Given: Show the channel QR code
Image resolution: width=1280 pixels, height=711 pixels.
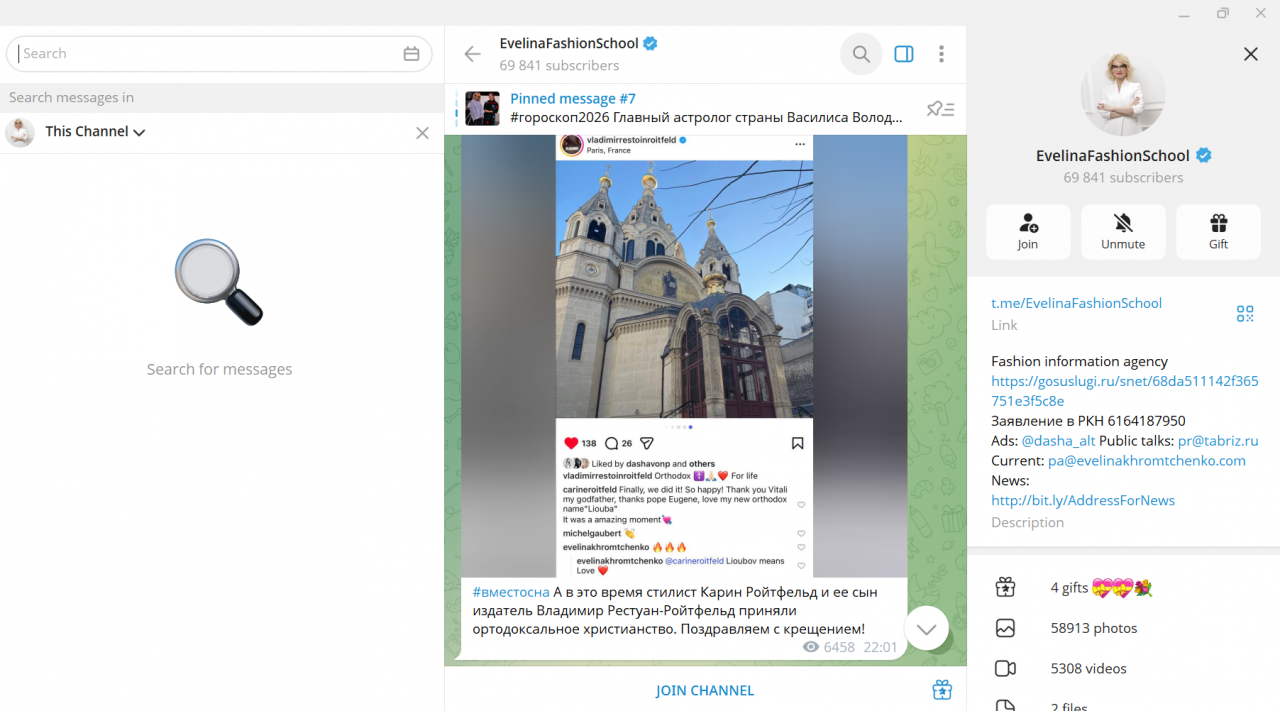Looking at the screenshot, I should tap(1245, 314).
